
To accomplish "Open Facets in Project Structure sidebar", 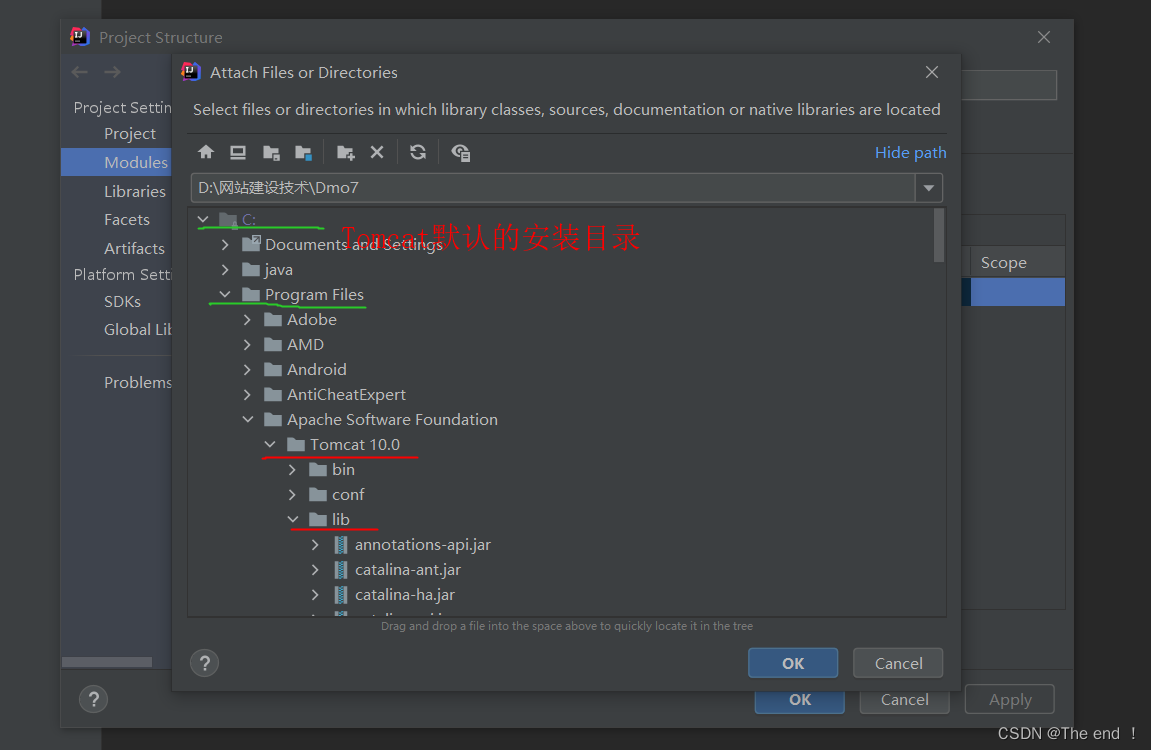I will 126,219.
